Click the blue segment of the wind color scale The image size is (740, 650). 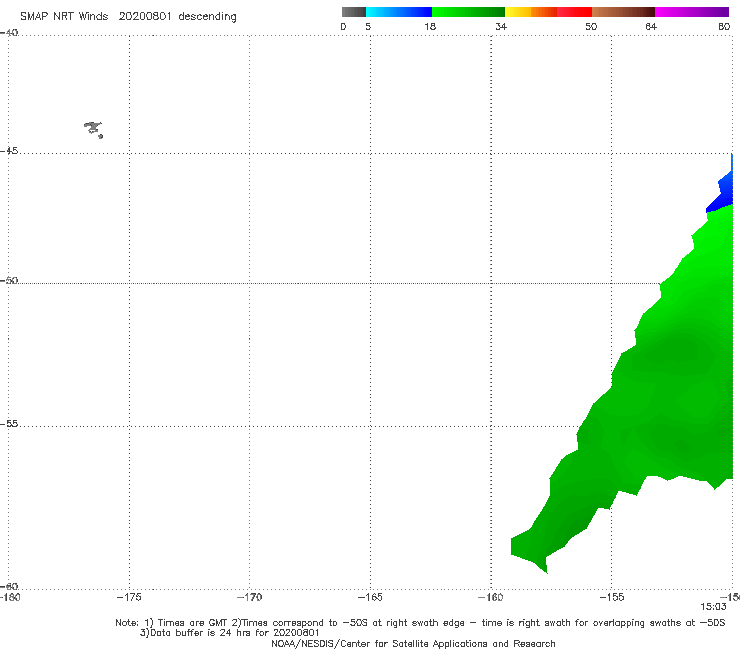point(399,12)
